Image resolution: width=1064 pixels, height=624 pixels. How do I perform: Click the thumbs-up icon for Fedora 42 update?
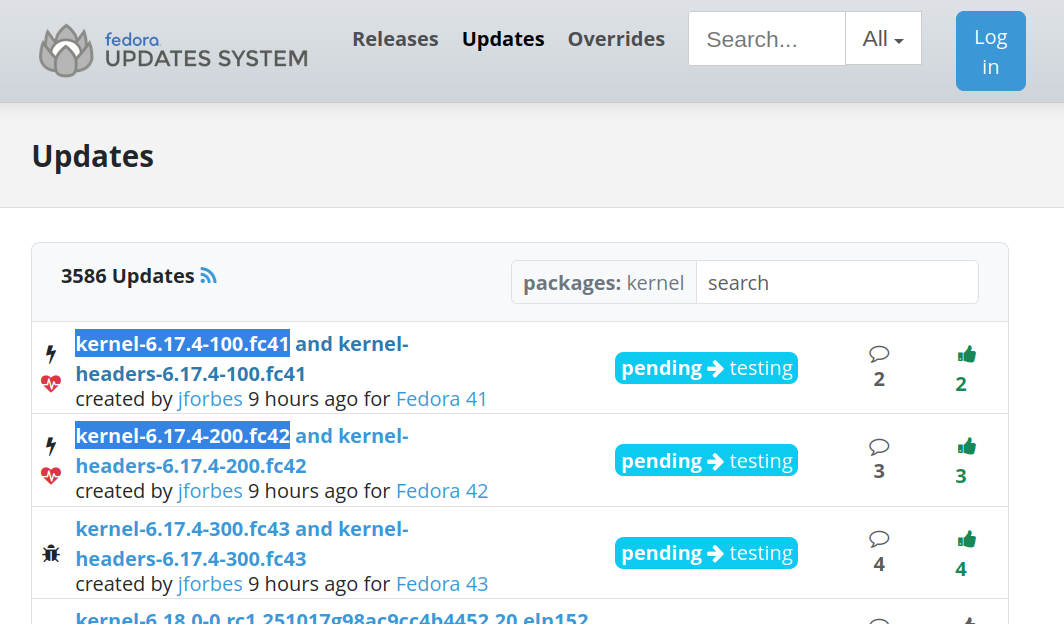coord(966,447)
